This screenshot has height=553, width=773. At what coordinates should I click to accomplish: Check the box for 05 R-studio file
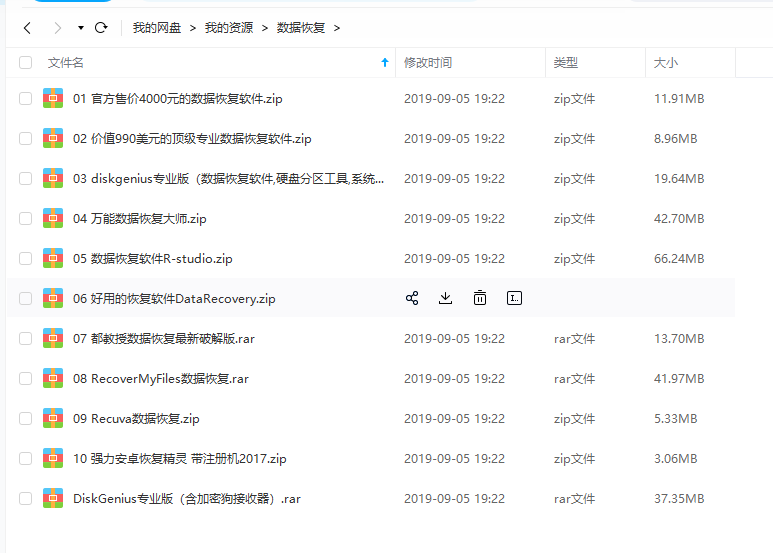click(26, 258)
